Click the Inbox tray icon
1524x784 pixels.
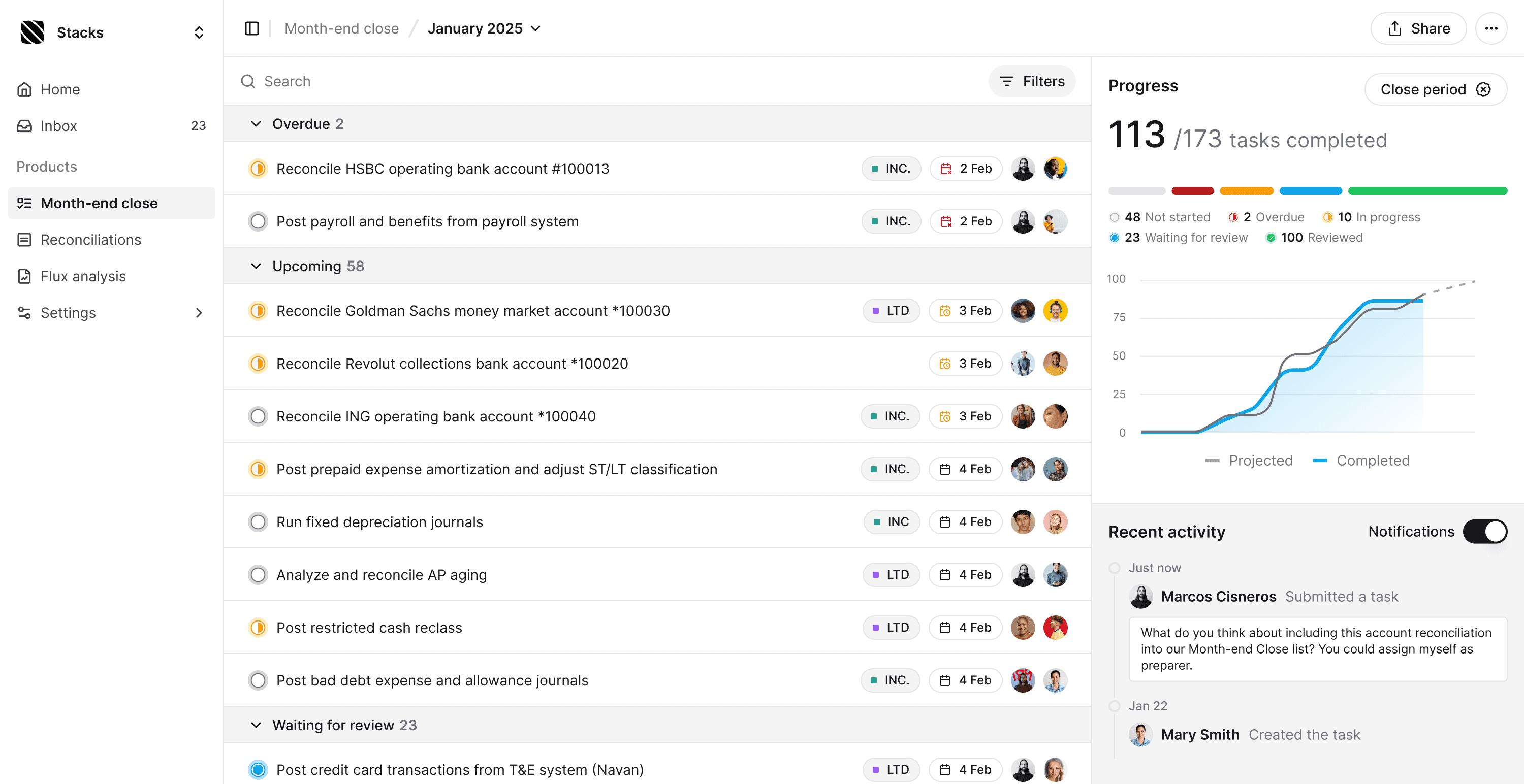[24, 126]
